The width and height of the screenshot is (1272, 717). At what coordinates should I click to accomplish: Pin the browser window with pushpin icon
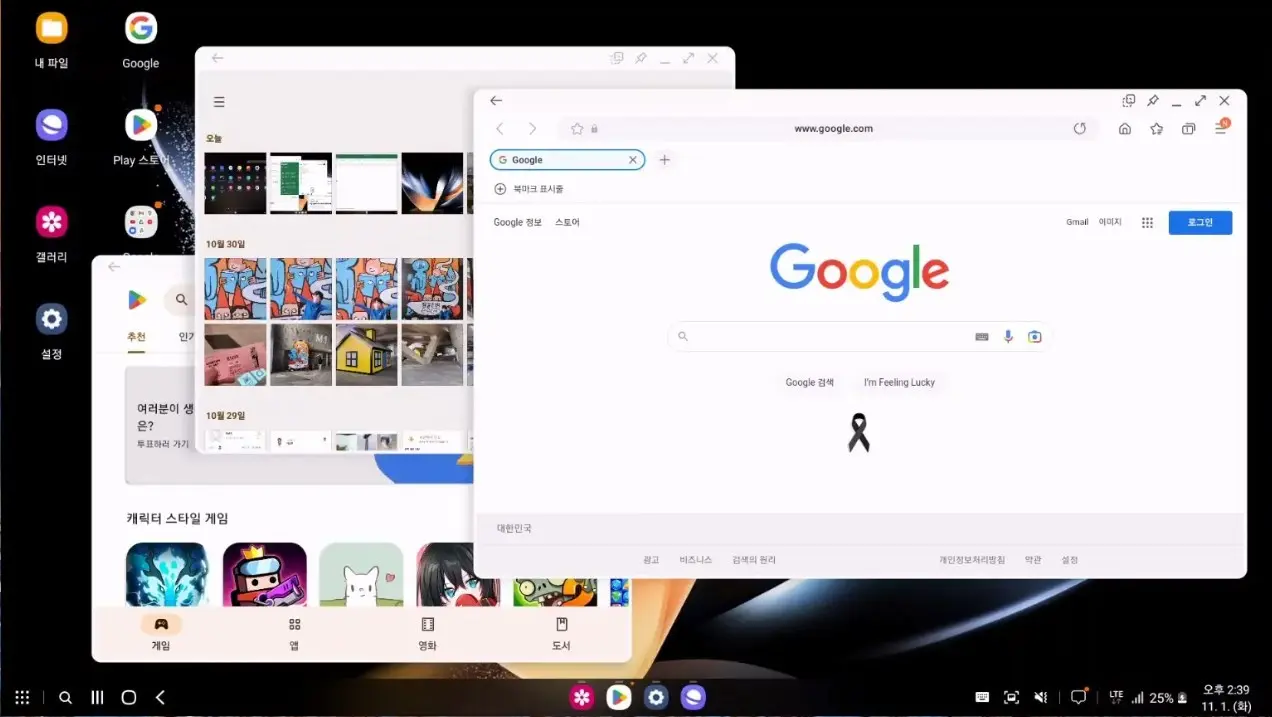click(x=1153, y=101)
